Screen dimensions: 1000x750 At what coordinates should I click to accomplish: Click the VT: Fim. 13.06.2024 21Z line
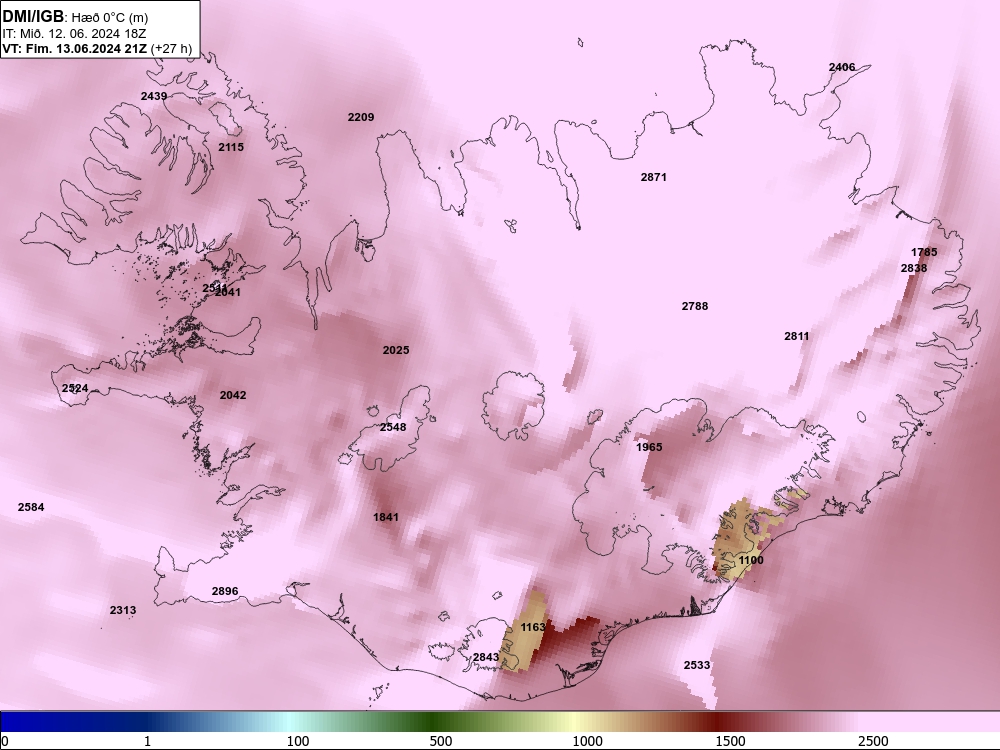click(x=97, y=48)
